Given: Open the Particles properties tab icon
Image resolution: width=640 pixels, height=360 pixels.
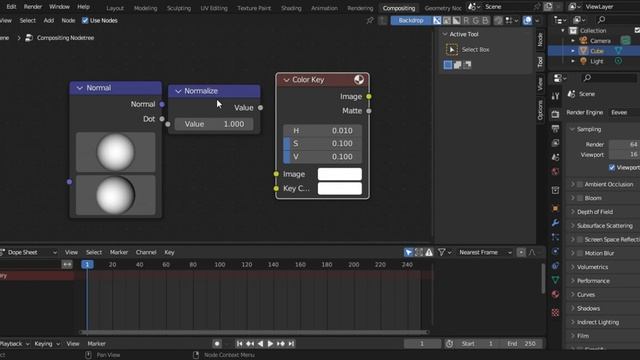Looking at the screenshot, I should [555, 237].
